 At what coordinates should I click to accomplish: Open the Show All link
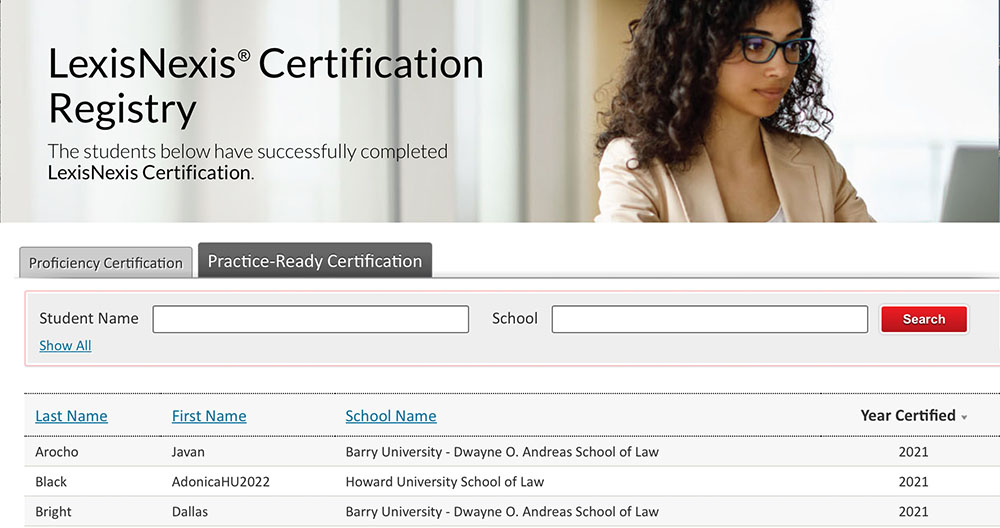[x=65, y=346]
